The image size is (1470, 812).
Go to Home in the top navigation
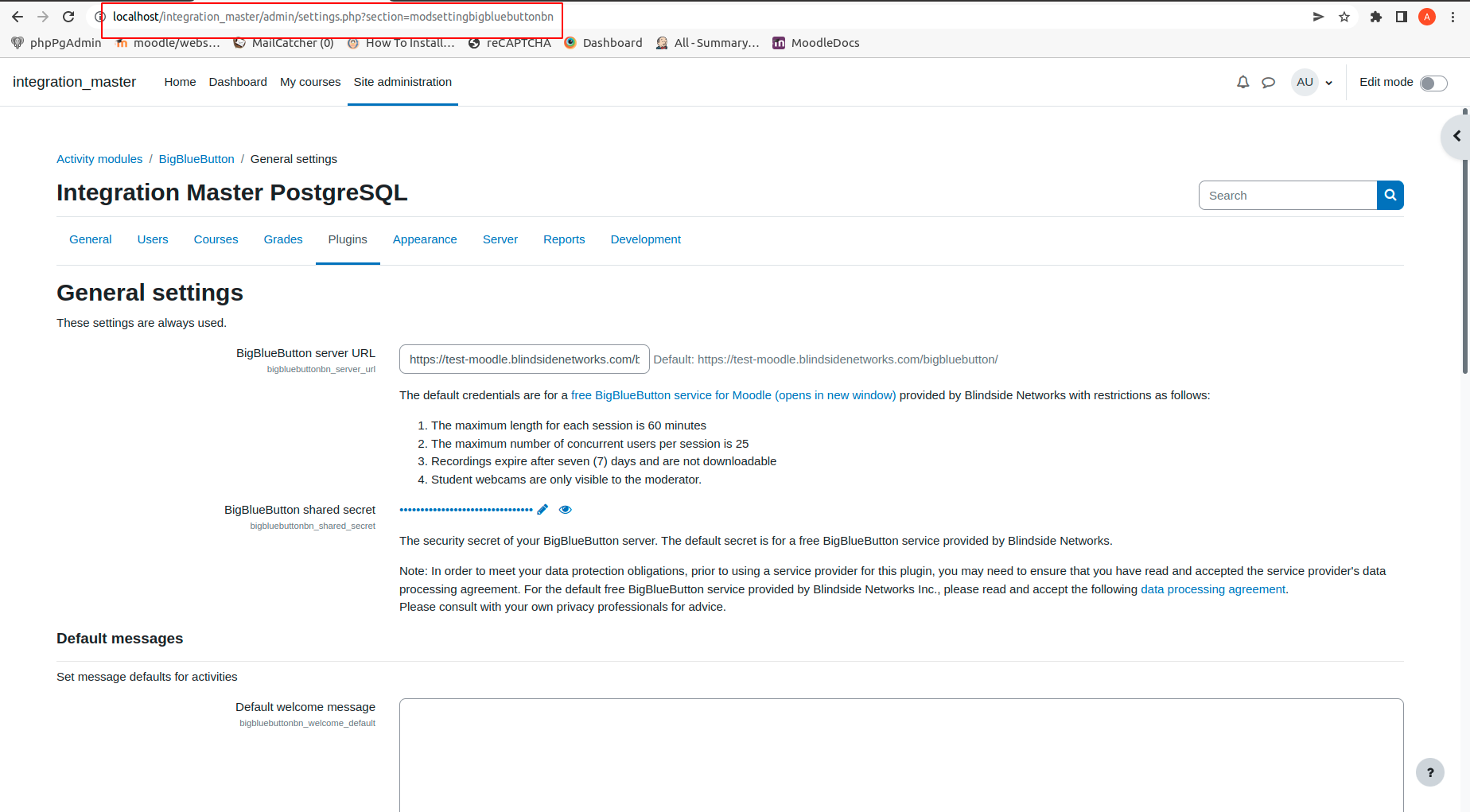pos(180,82)
